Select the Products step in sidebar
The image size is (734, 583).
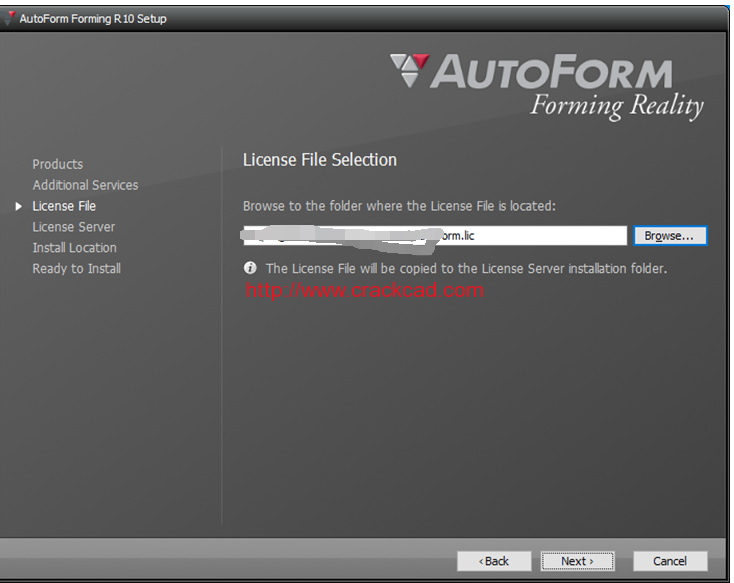pyautogui.click(x=58, y=164)
